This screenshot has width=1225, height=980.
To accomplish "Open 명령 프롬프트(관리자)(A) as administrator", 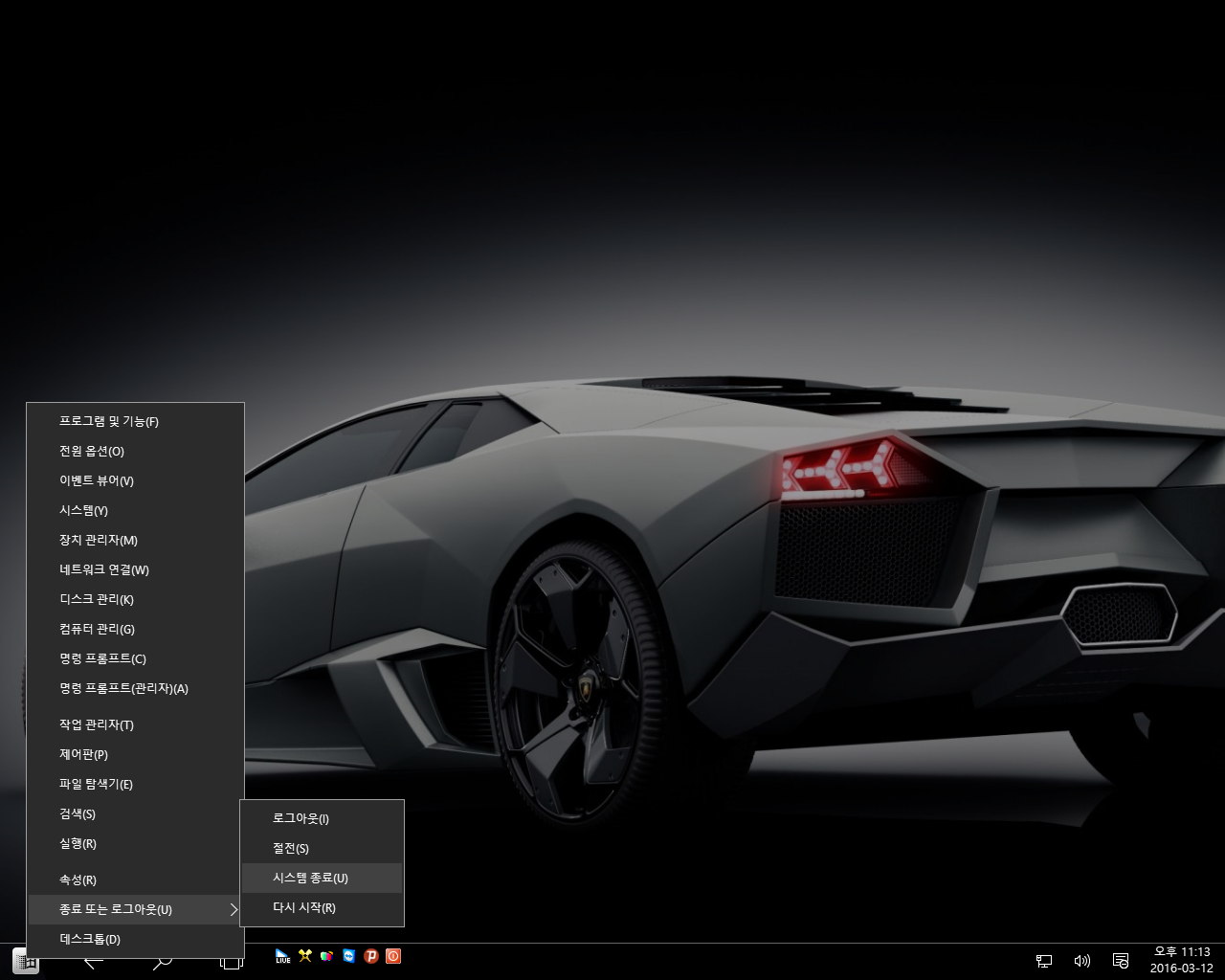I will pos(135,688).
